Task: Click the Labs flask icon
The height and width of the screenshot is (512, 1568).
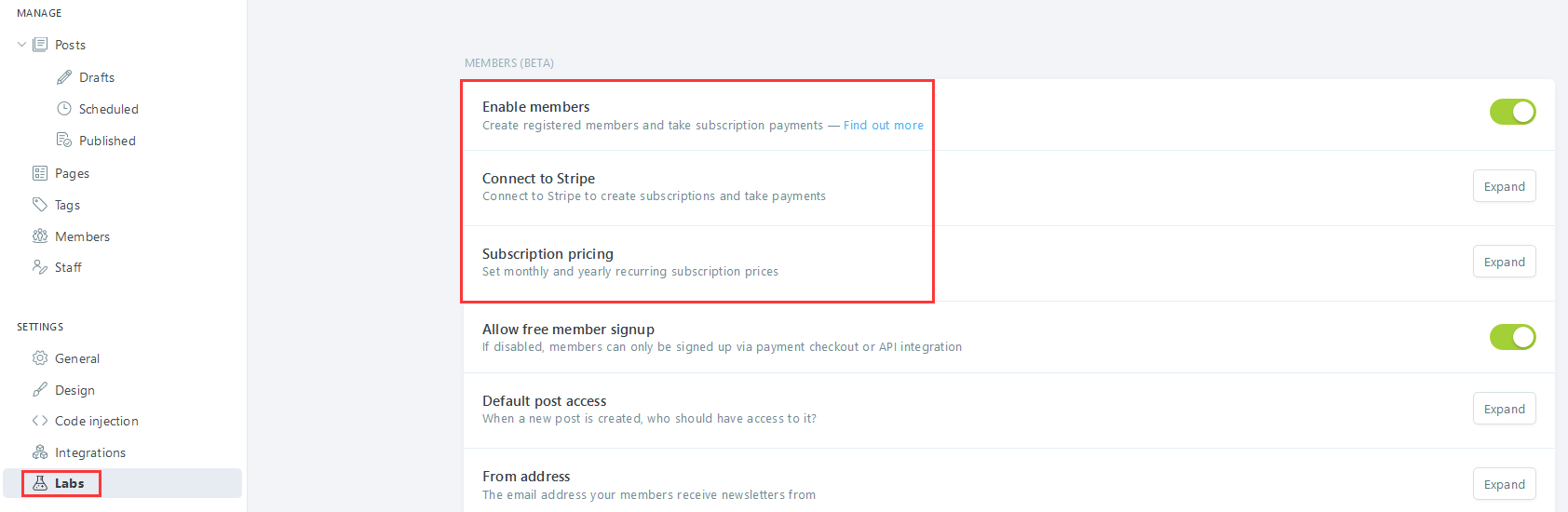Action: (40, 483)
